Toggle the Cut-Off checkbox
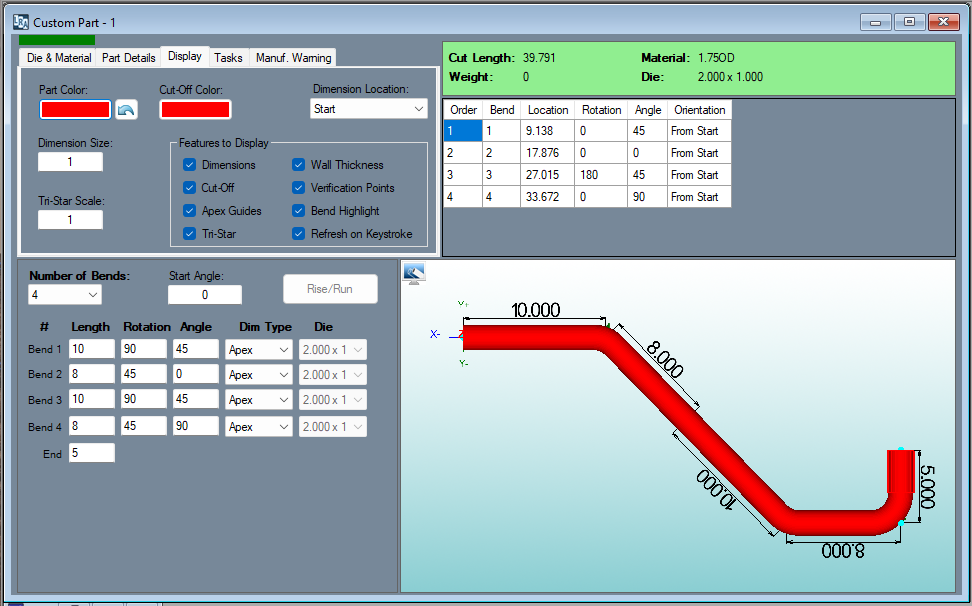 pyautogui.click(x=190, y=188)
